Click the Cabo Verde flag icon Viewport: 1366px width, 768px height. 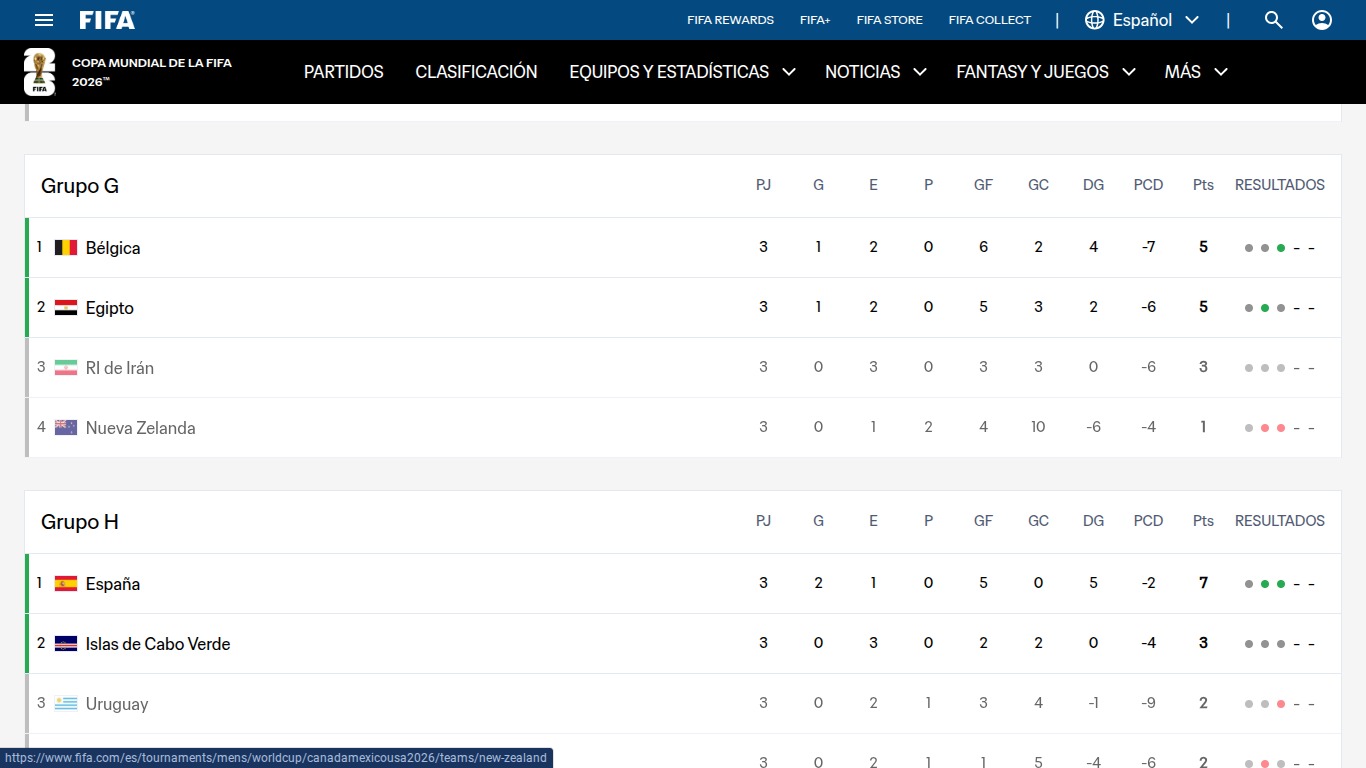[x=66, y=643]
